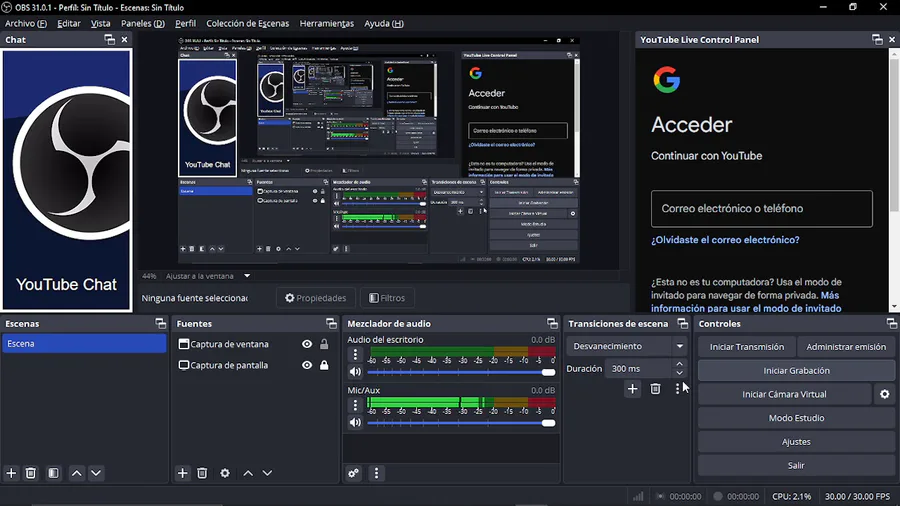Viewport: 900px width, 506px height.
Task: Open Propiedades for source
Action: (316, 298)
